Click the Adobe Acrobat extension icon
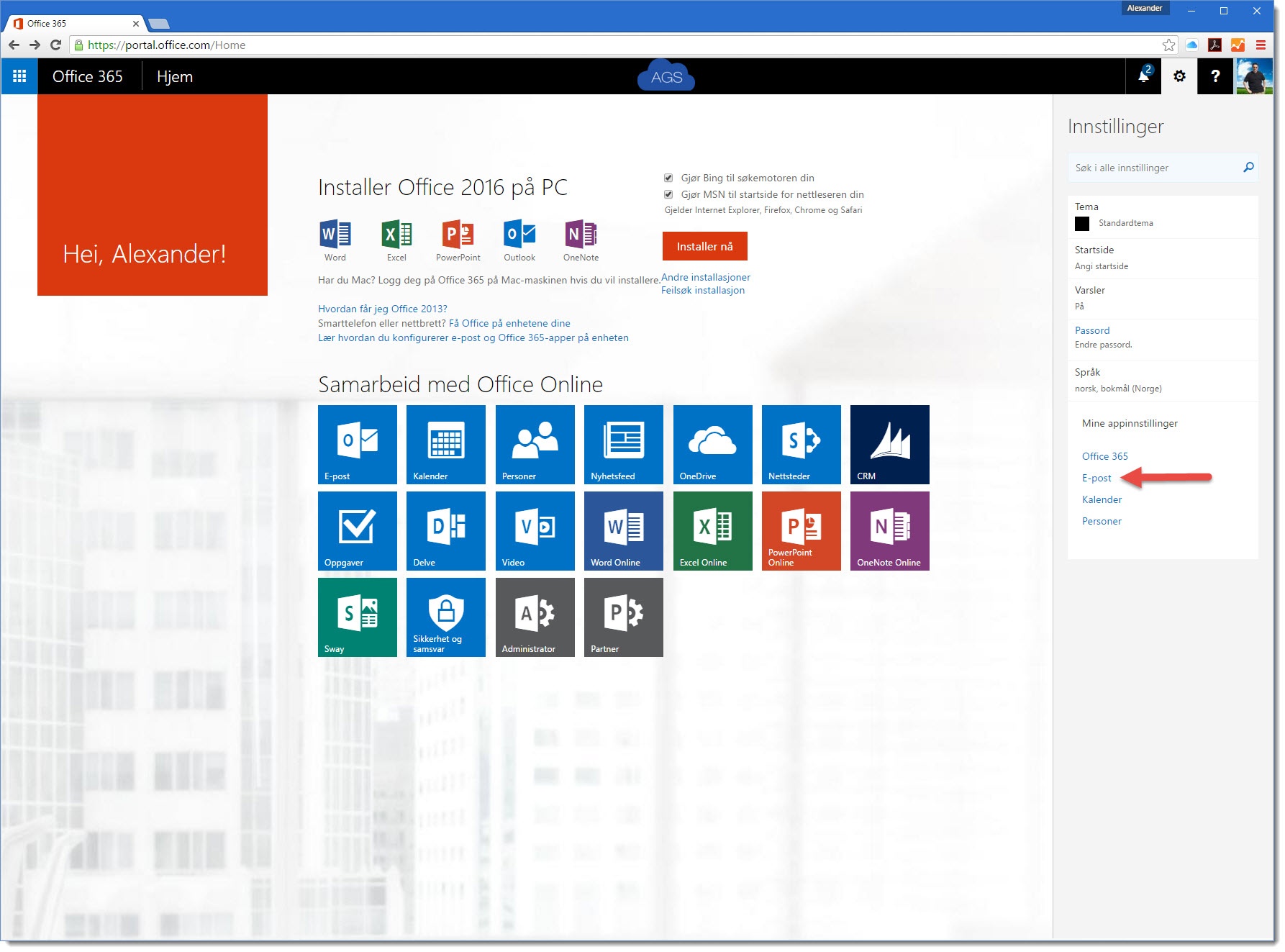1285x952 pixels. [1215, 45]
